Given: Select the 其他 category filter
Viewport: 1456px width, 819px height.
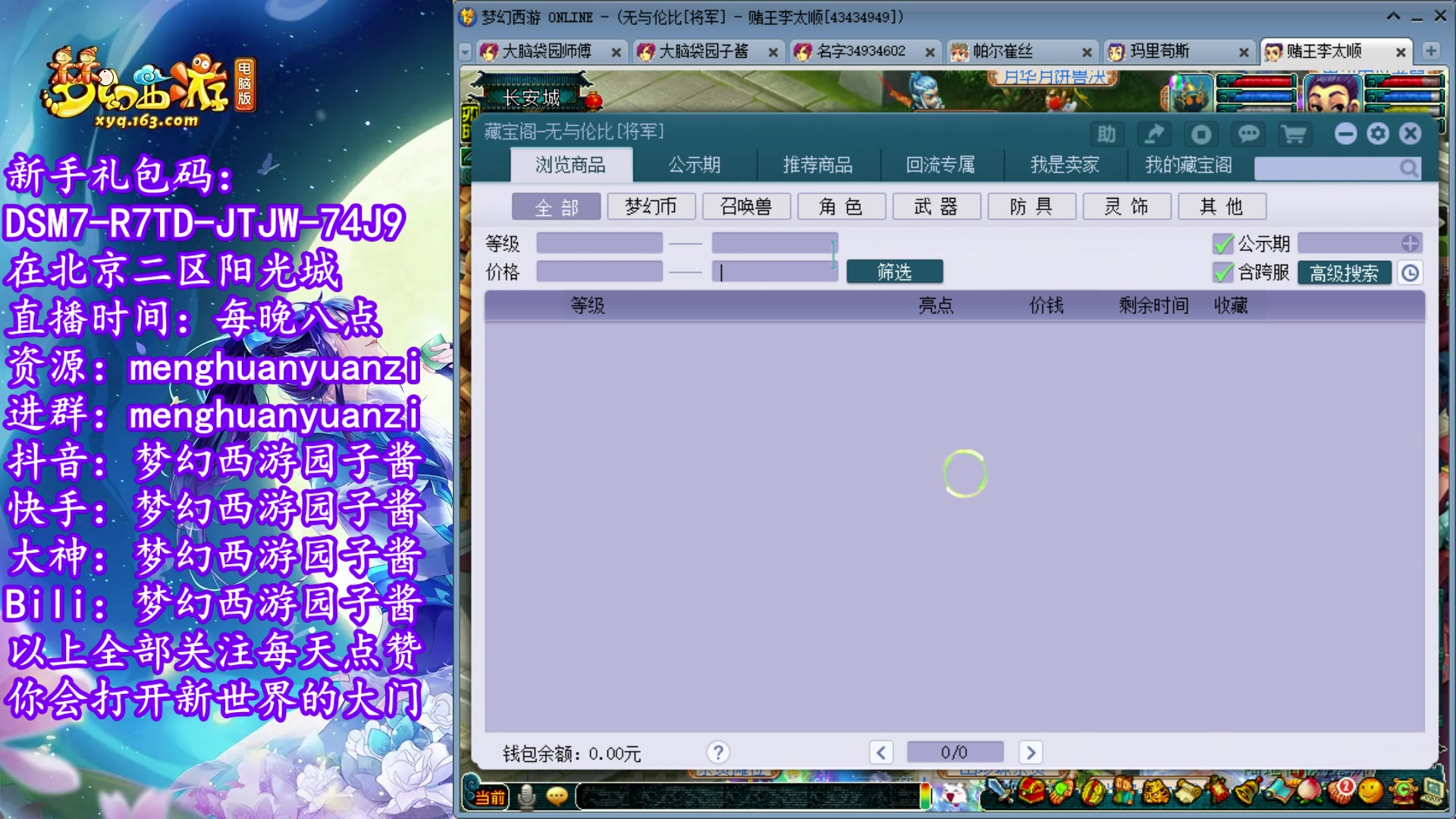Looking at the screenshot, I should tap(1222, 206).
